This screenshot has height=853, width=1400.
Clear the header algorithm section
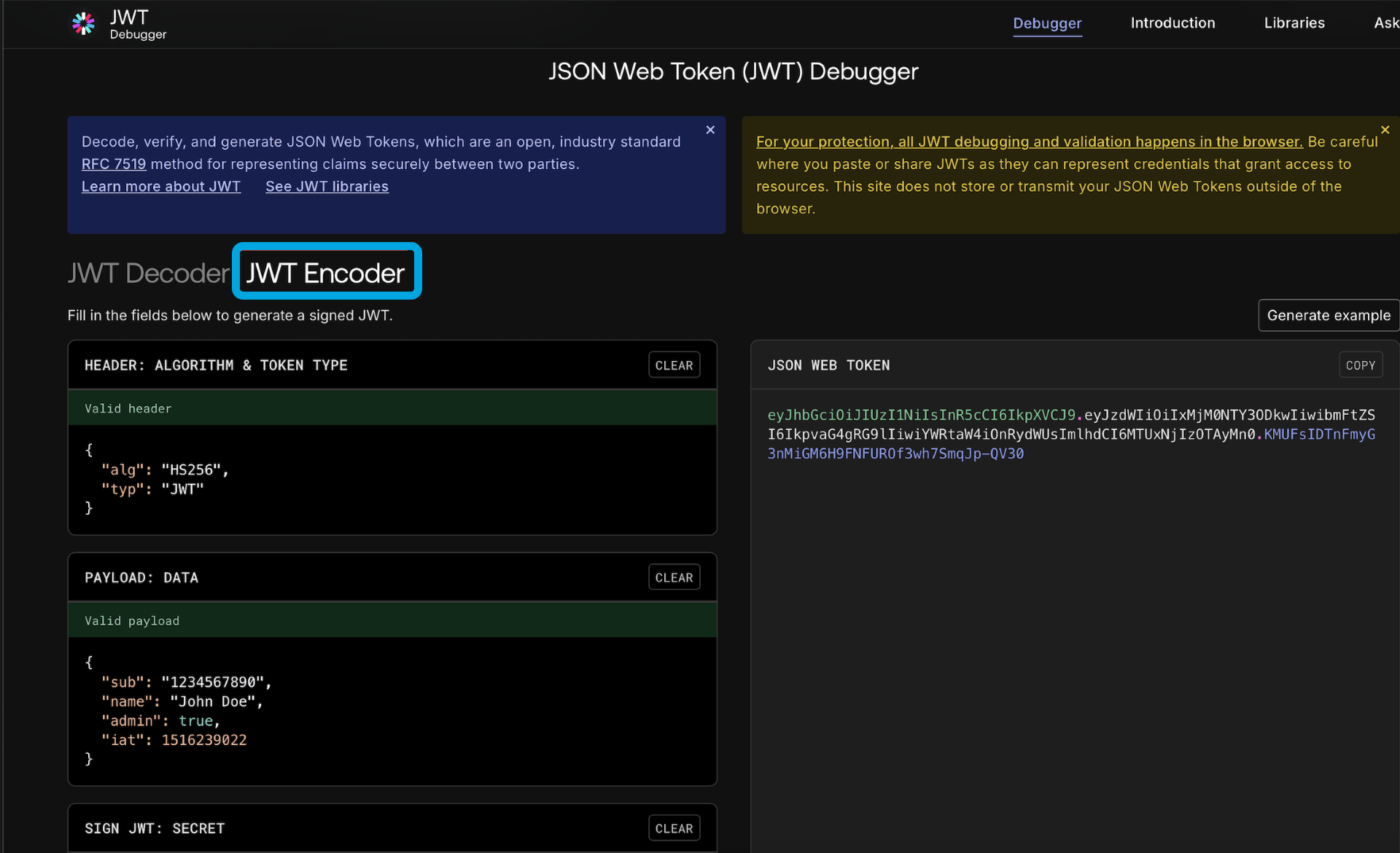coord(674,365)
